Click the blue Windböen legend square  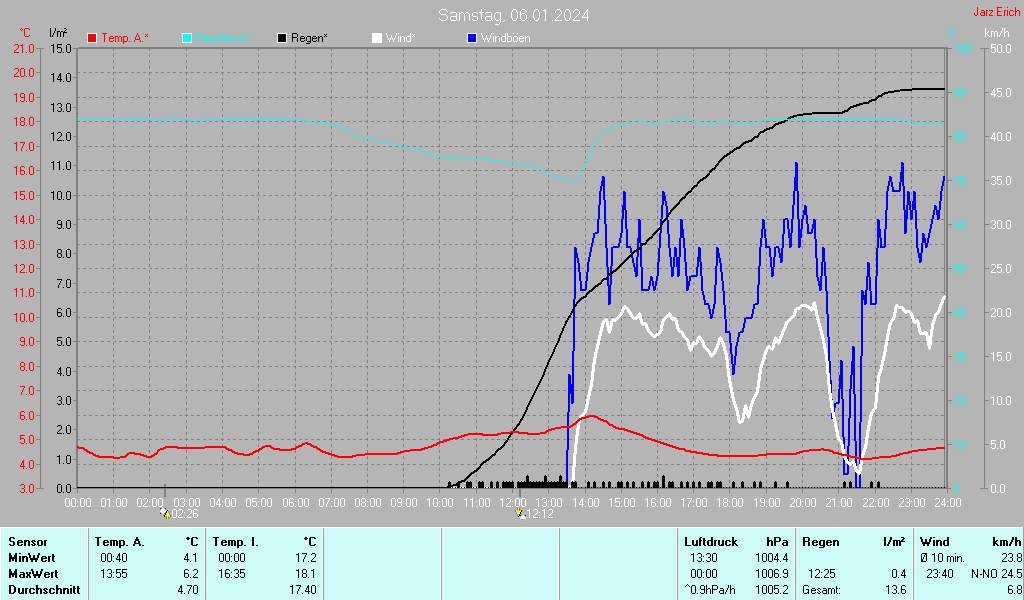tap(472, 38)
